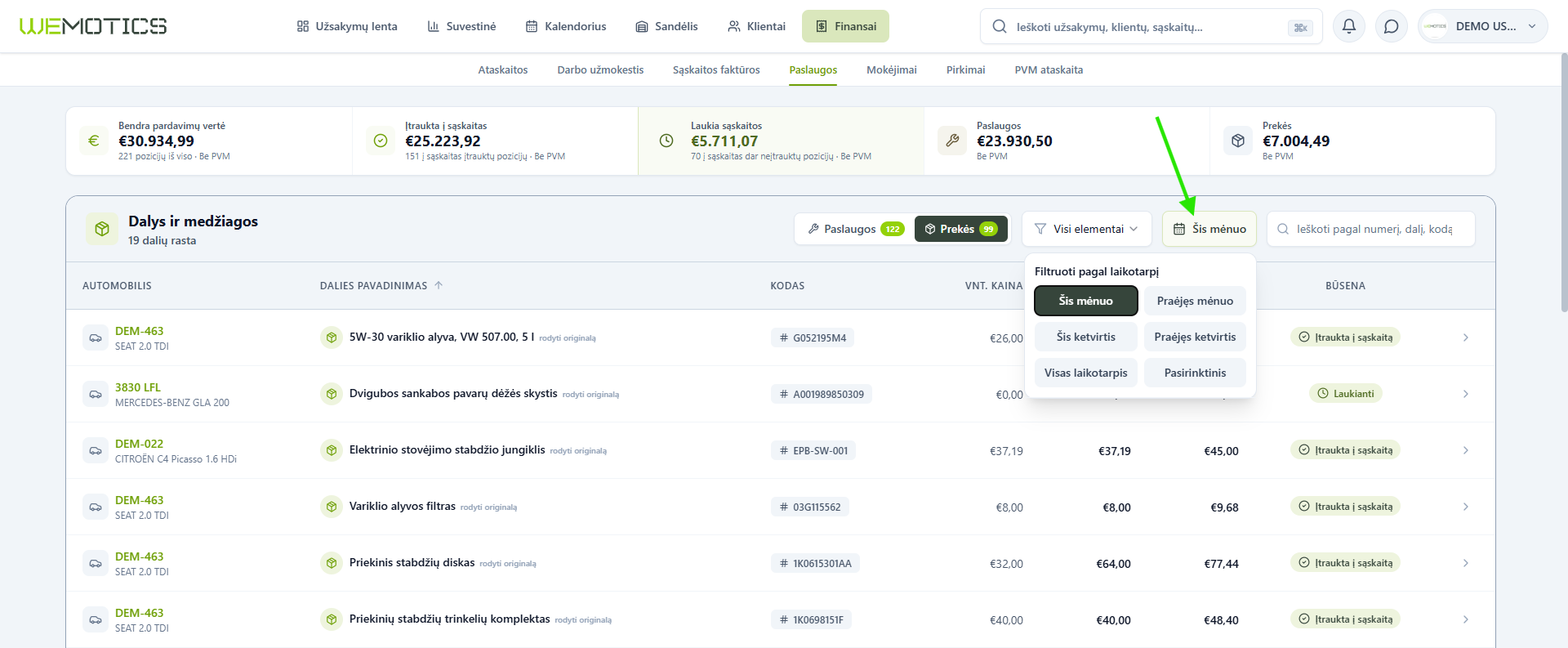Open Užsakymų lenta in the top menu
This screenshot has height=648, width=1568.
(x=347, y=26)
